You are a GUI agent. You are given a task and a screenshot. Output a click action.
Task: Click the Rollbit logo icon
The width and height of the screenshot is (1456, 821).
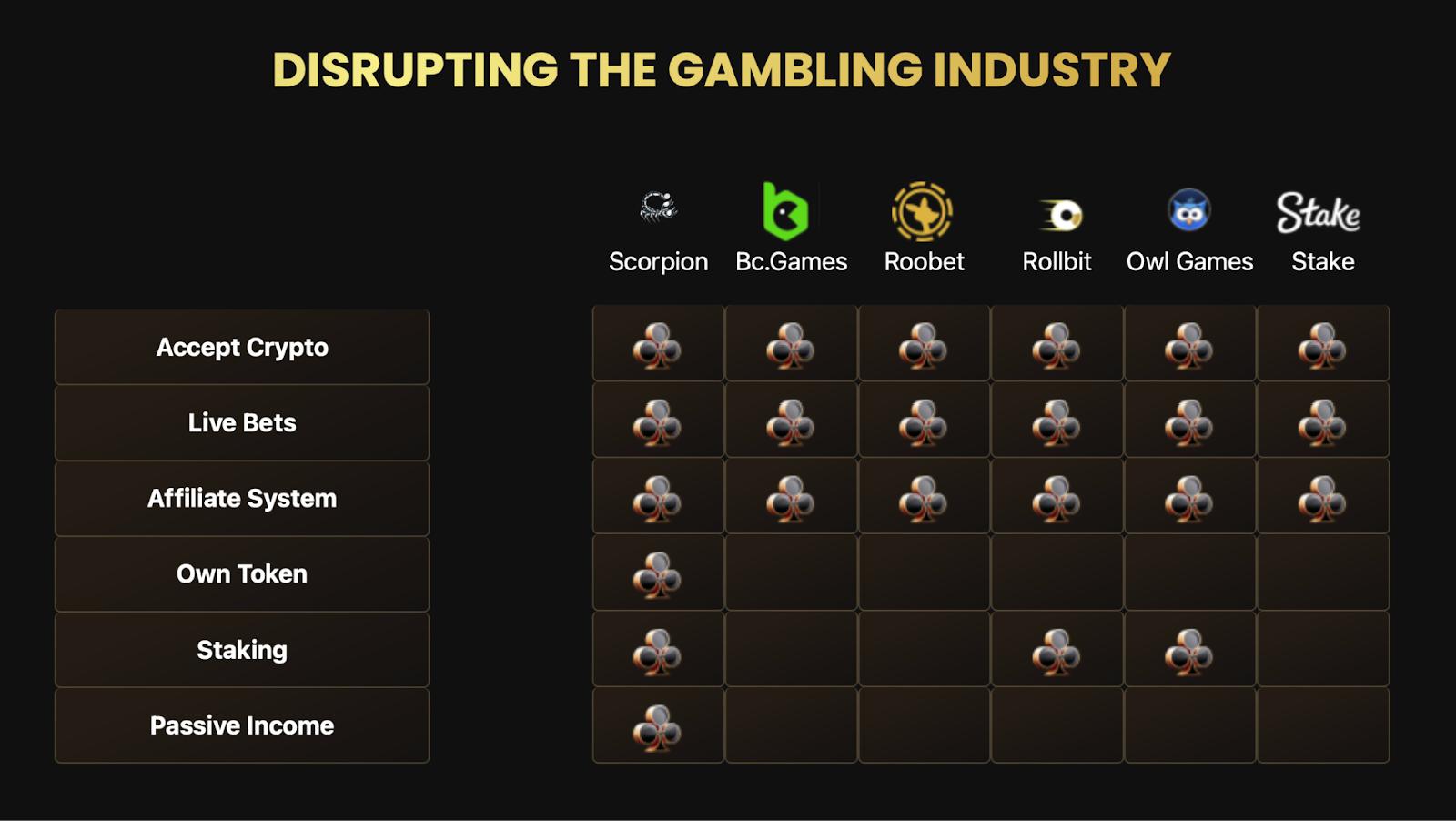point(1060,216)
